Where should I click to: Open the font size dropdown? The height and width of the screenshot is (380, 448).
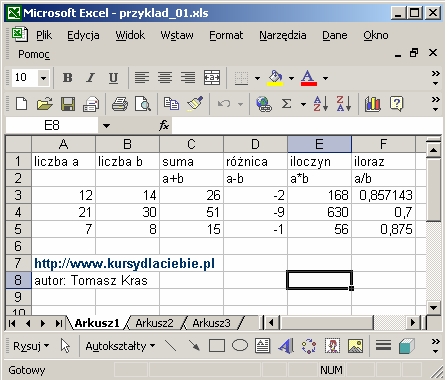click(43, 78)
